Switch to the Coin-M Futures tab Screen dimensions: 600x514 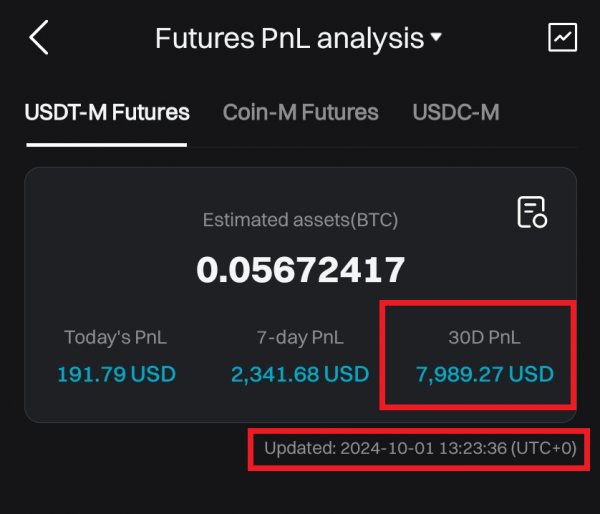(300, 112)
